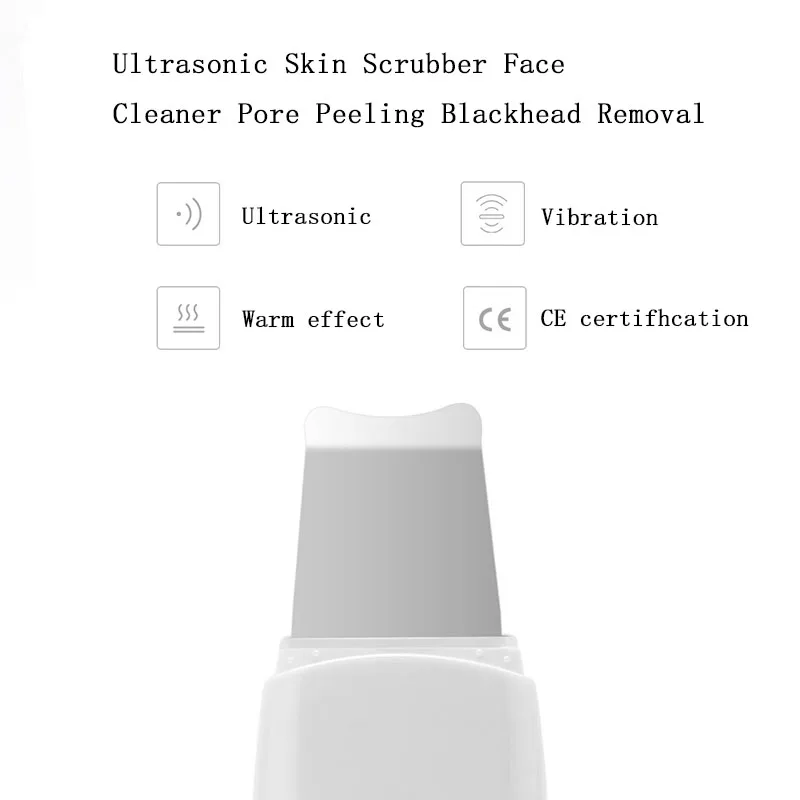Click the word "Removal" in the title

pyautogui.click(x=651, y=113)
